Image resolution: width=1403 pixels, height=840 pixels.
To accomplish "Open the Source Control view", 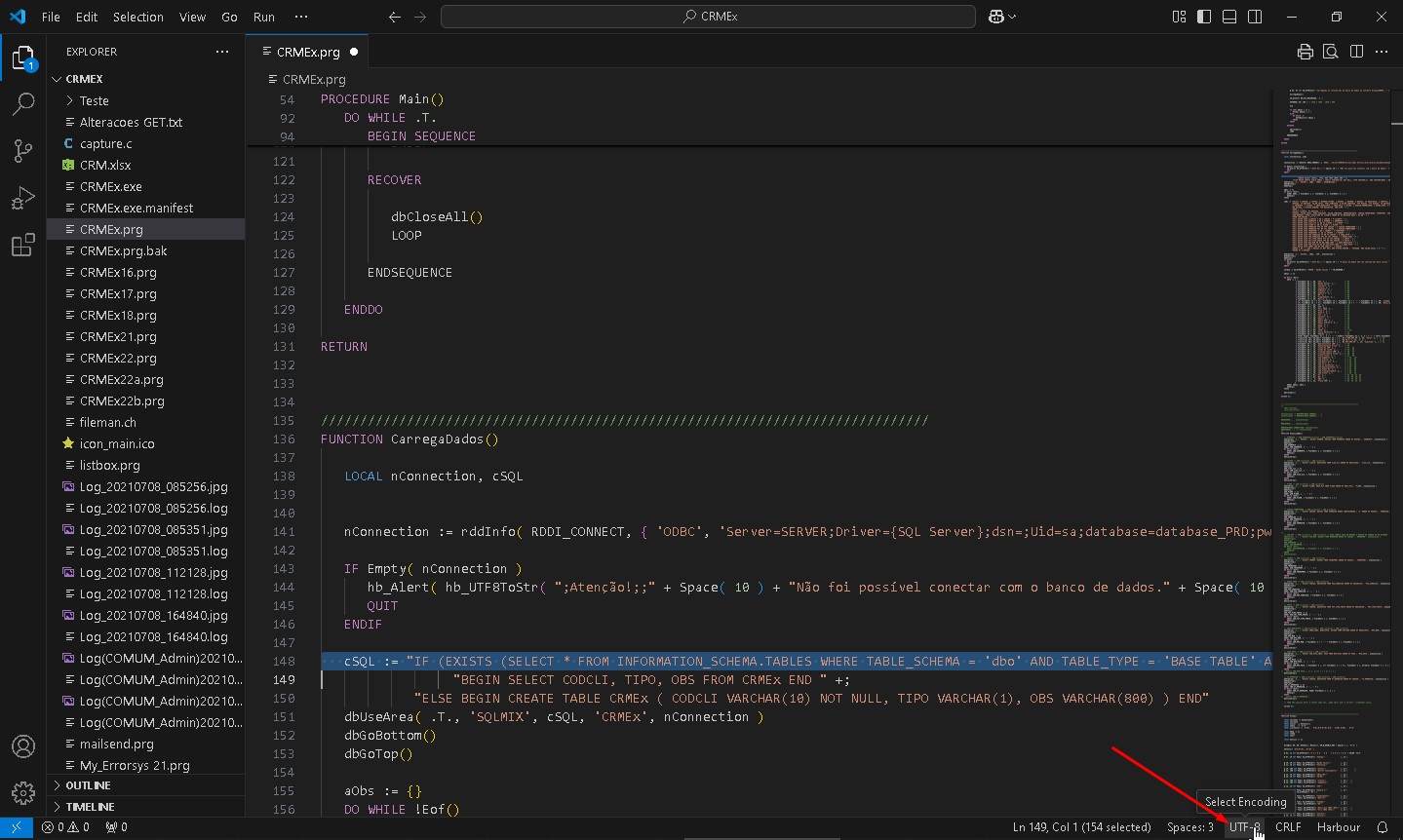I will click(x=23, y=150).
